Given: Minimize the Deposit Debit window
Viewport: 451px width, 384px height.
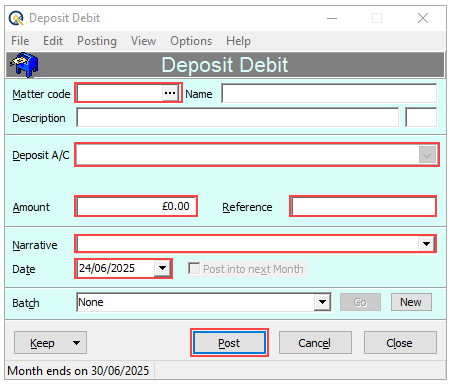Looking at the screenshot, I should click(x=332, y=18).
